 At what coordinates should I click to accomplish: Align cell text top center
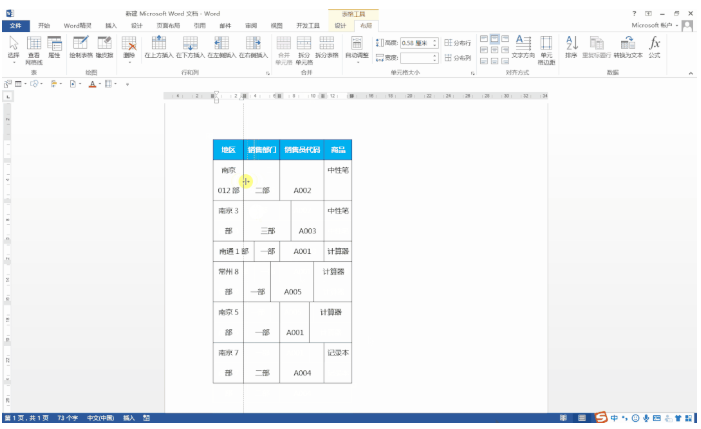(x=494, y=39)
